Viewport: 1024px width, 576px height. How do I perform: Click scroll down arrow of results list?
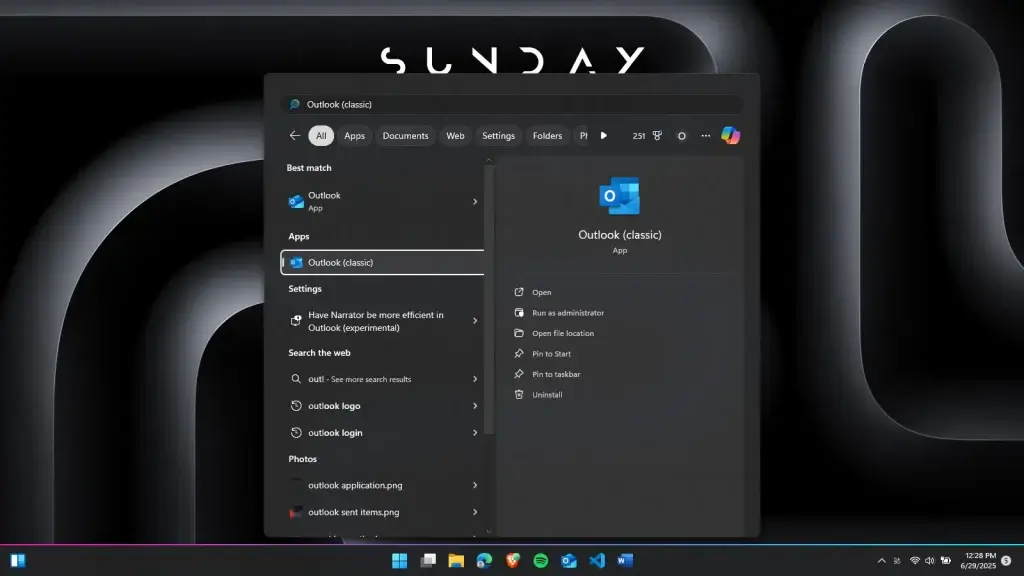(x=488, y=532)
